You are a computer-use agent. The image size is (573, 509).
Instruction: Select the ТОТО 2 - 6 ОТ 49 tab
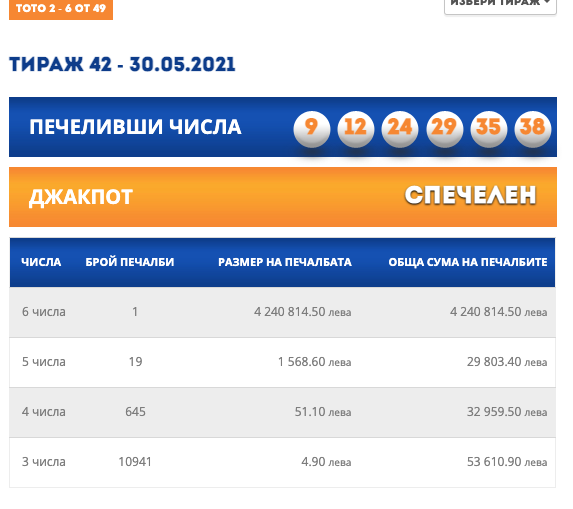coord(61,9)
